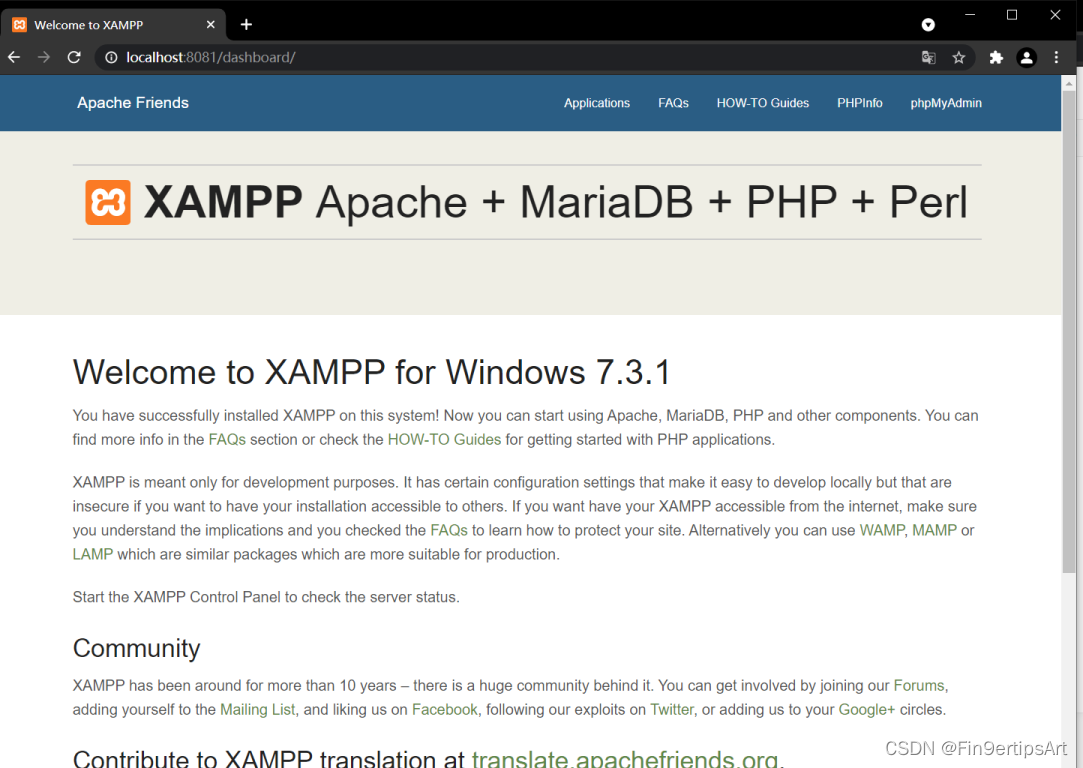This screenshot has height=768, width=1083.
Task: Open the browser extensions puzzle icon
Action: (x=996, y=57)
